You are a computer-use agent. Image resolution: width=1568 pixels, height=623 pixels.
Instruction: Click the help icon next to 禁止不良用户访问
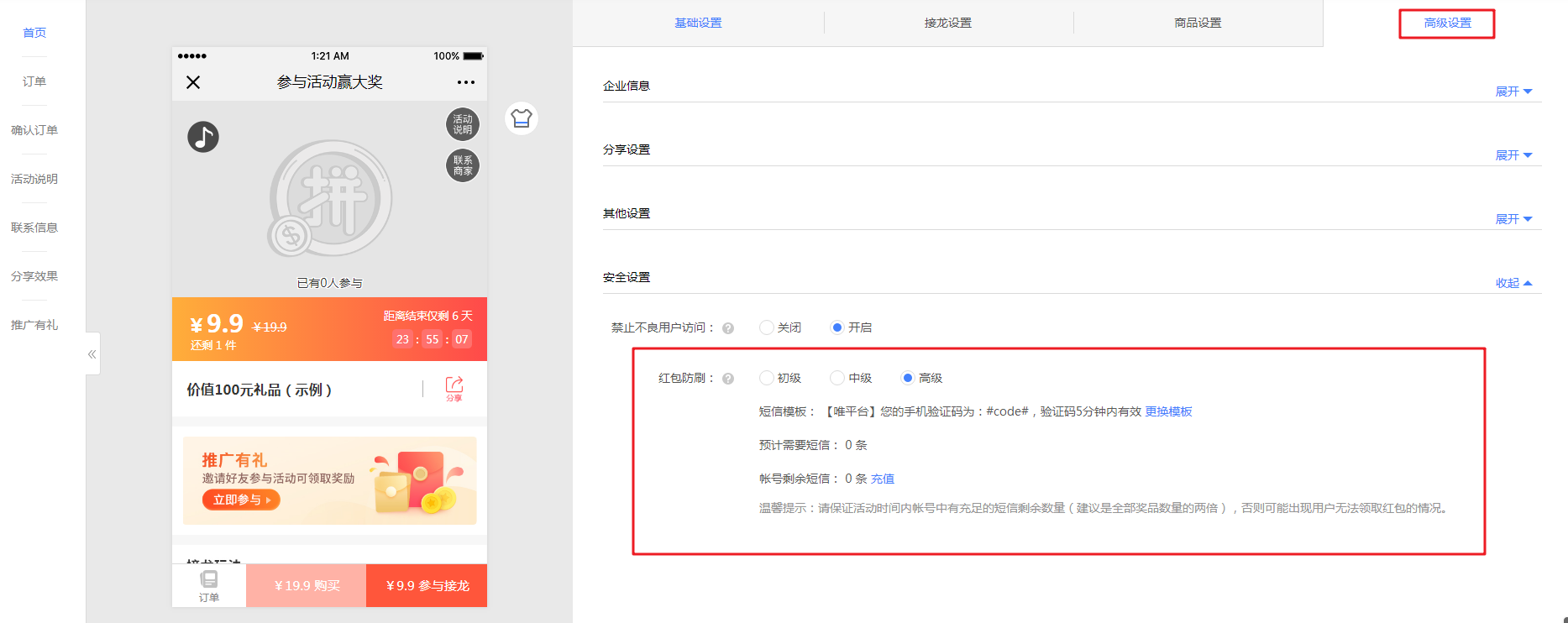[x=728, y=328]
